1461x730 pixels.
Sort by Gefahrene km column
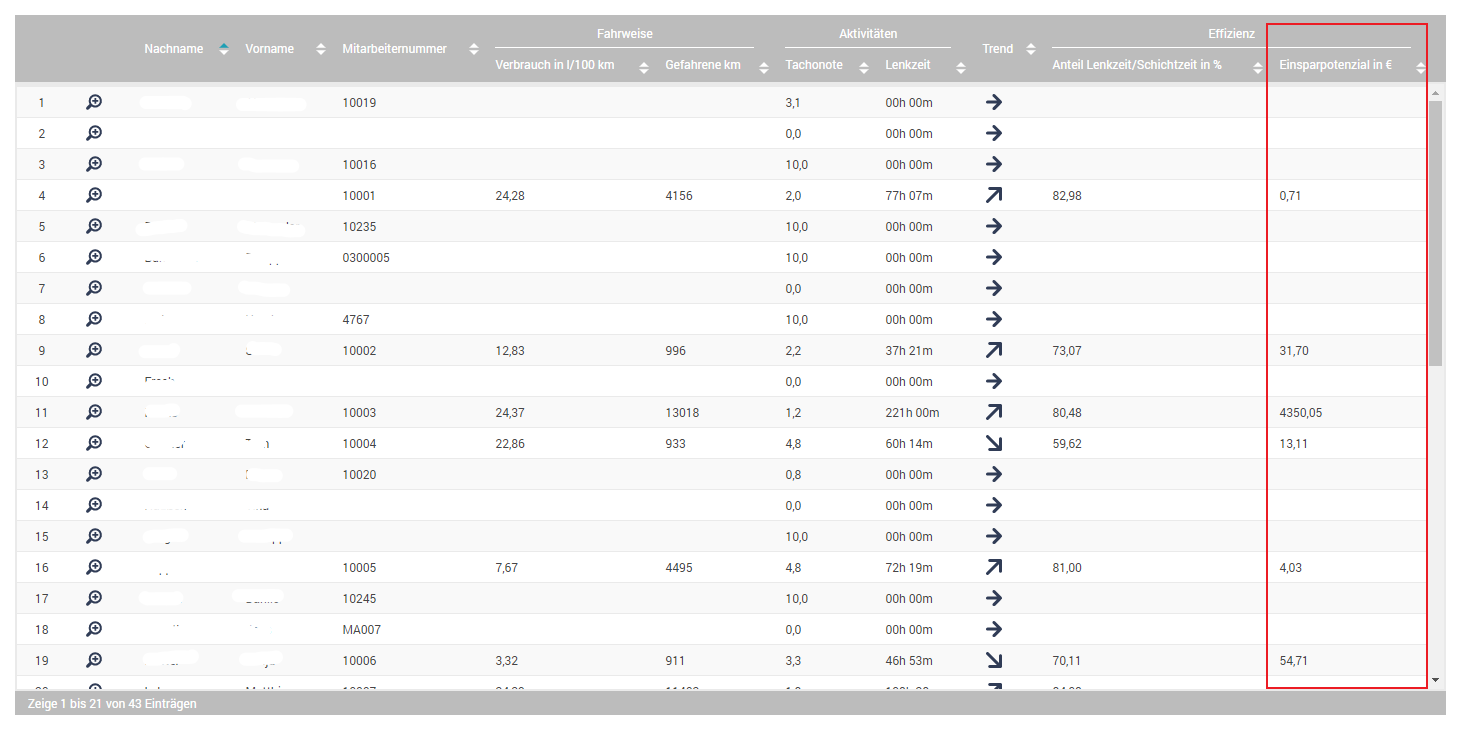coord(764,67)
